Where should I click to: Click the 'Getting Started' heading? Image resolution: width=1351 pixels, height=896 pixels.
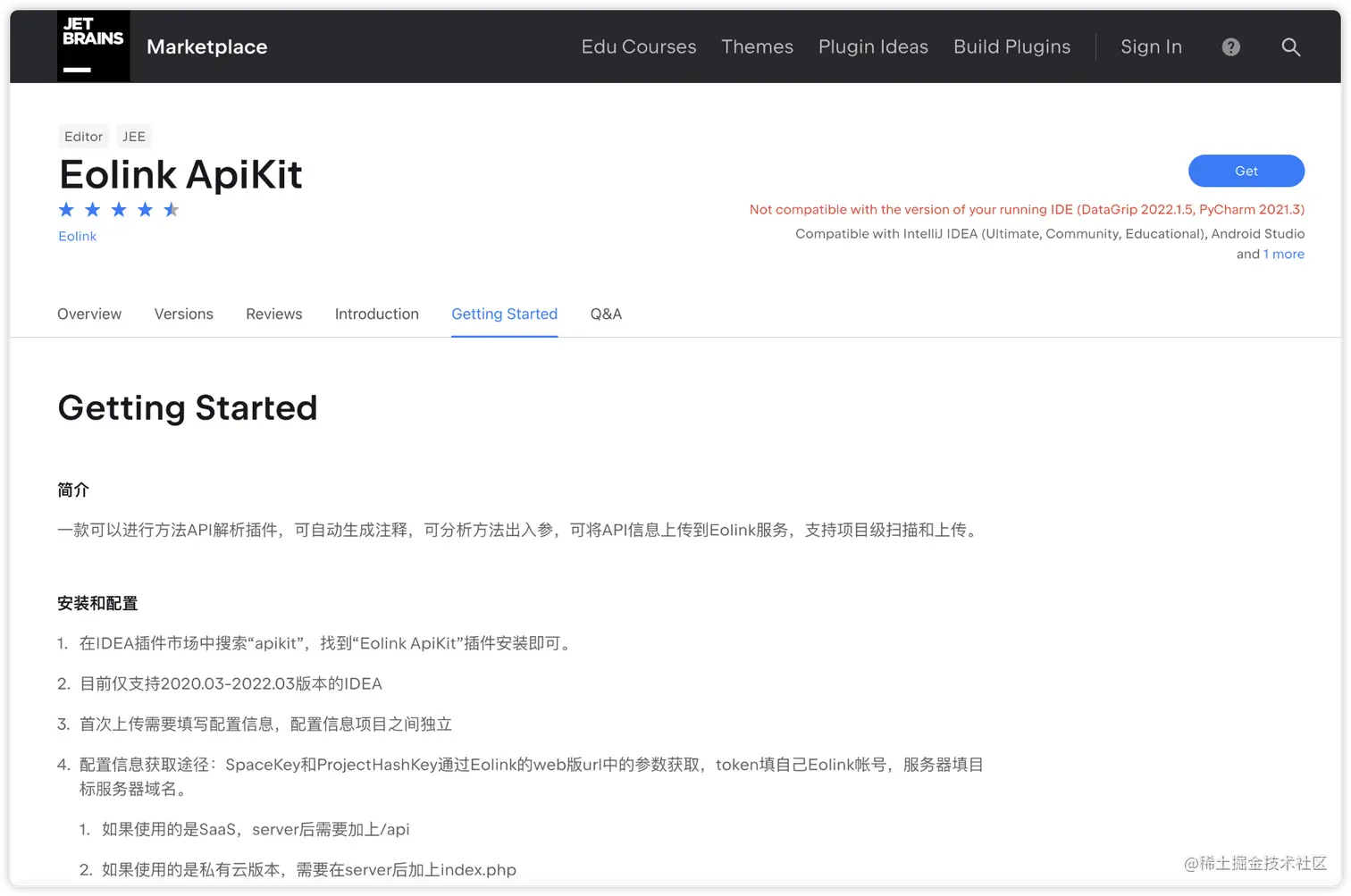click(x=187, y=407)
